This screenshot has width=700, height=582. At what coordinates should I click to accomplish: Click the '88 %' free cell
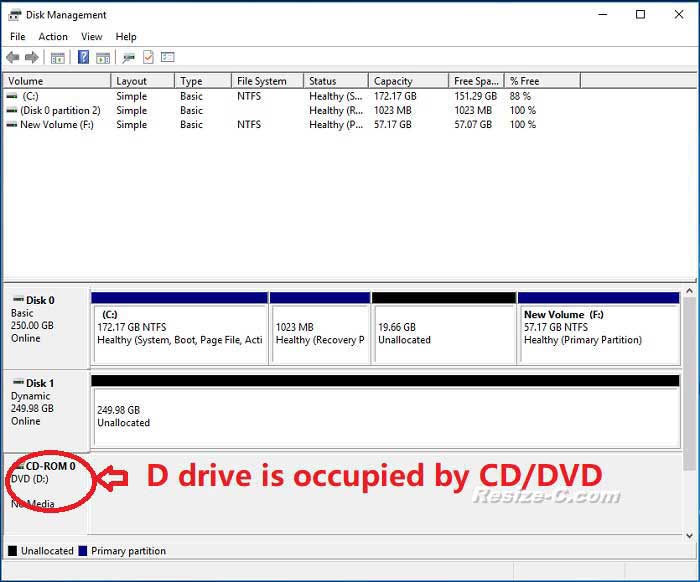pos(520,96)
